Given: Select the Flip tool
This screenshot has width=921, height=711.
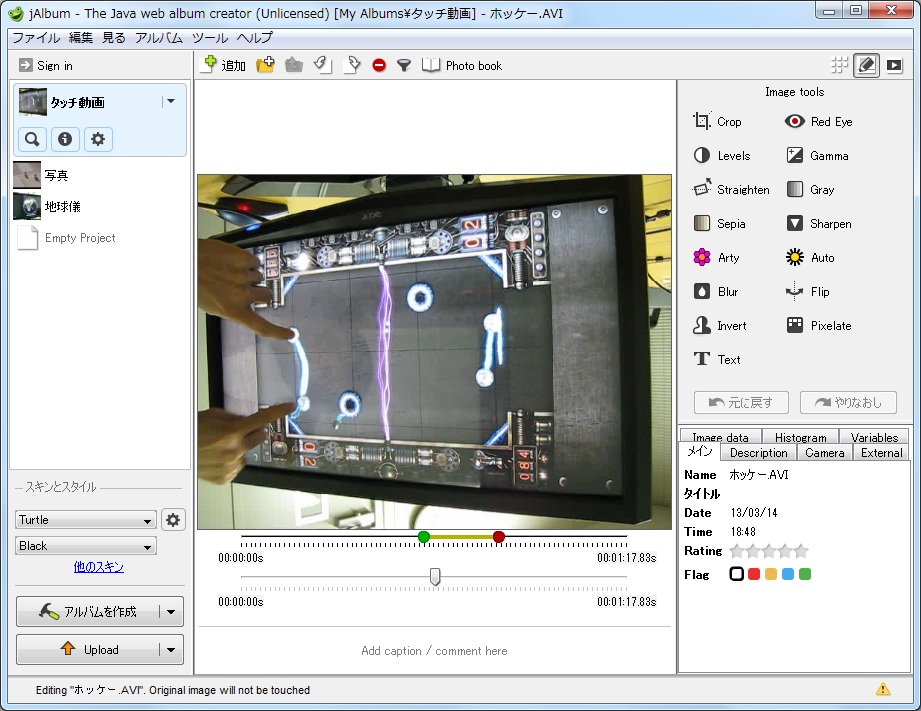Looking at the screenshot, I should pyautogui.click(x=808, y=291).
